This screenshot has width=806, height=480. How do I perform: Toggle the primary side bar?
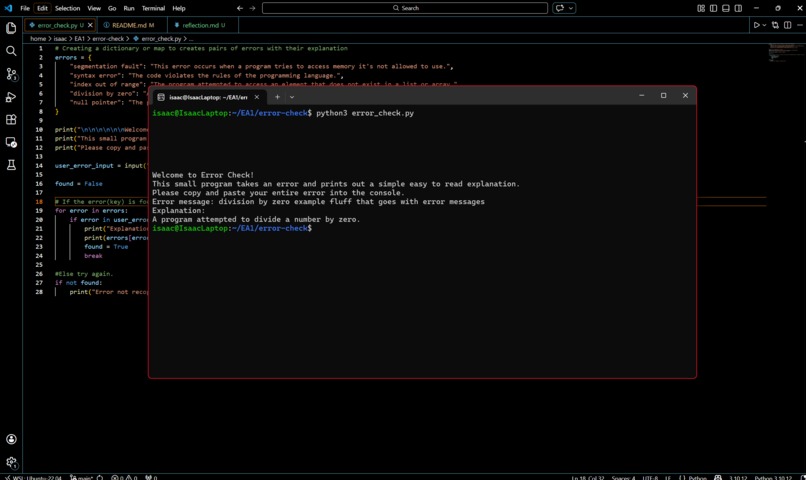coord(713,8)
